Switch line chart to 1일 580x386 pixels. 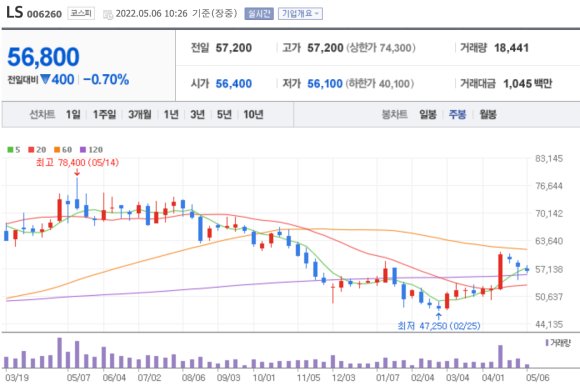point(73,115)
